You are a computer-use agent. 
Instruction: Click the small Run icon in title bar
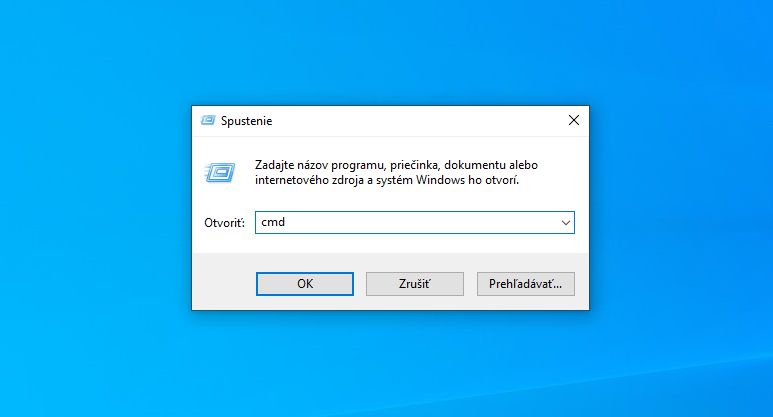coord(208,120)
